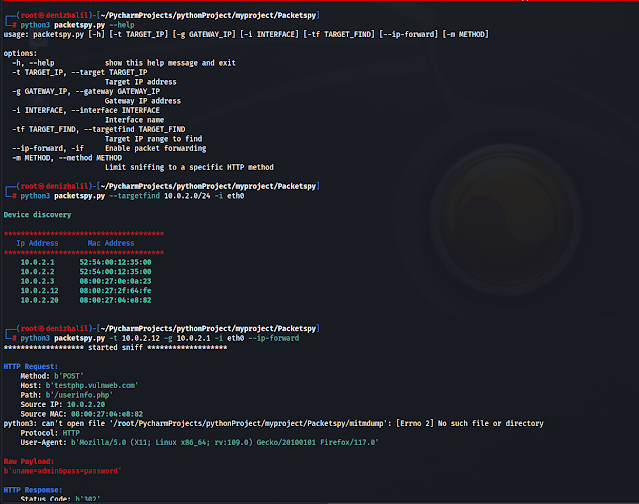Click the 10.0.2.0/24 network range argument
This screenshot has width=639, height=504.
tap(187, 196)
